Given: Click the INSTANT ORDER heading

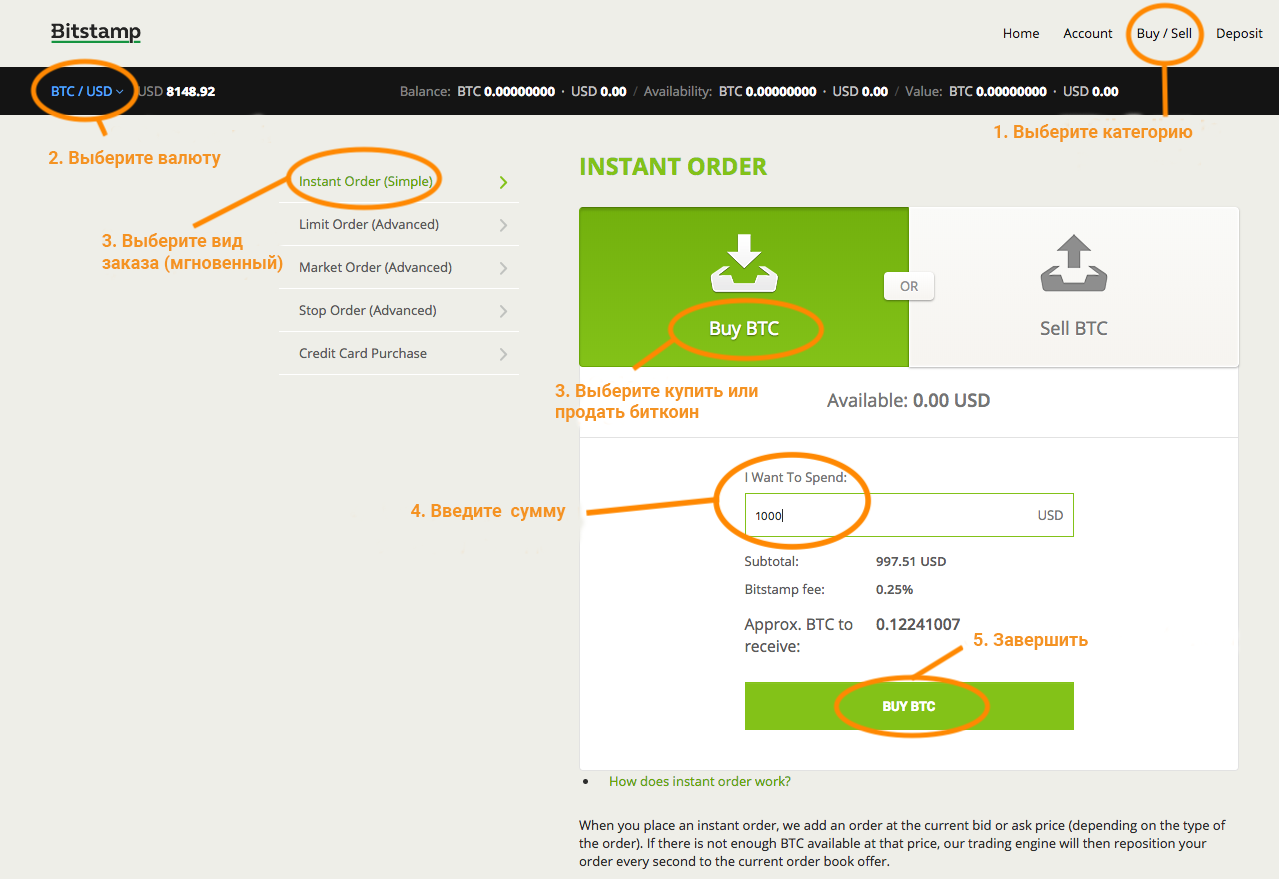Looking at the screenshot, I should [x=673, y=167].
